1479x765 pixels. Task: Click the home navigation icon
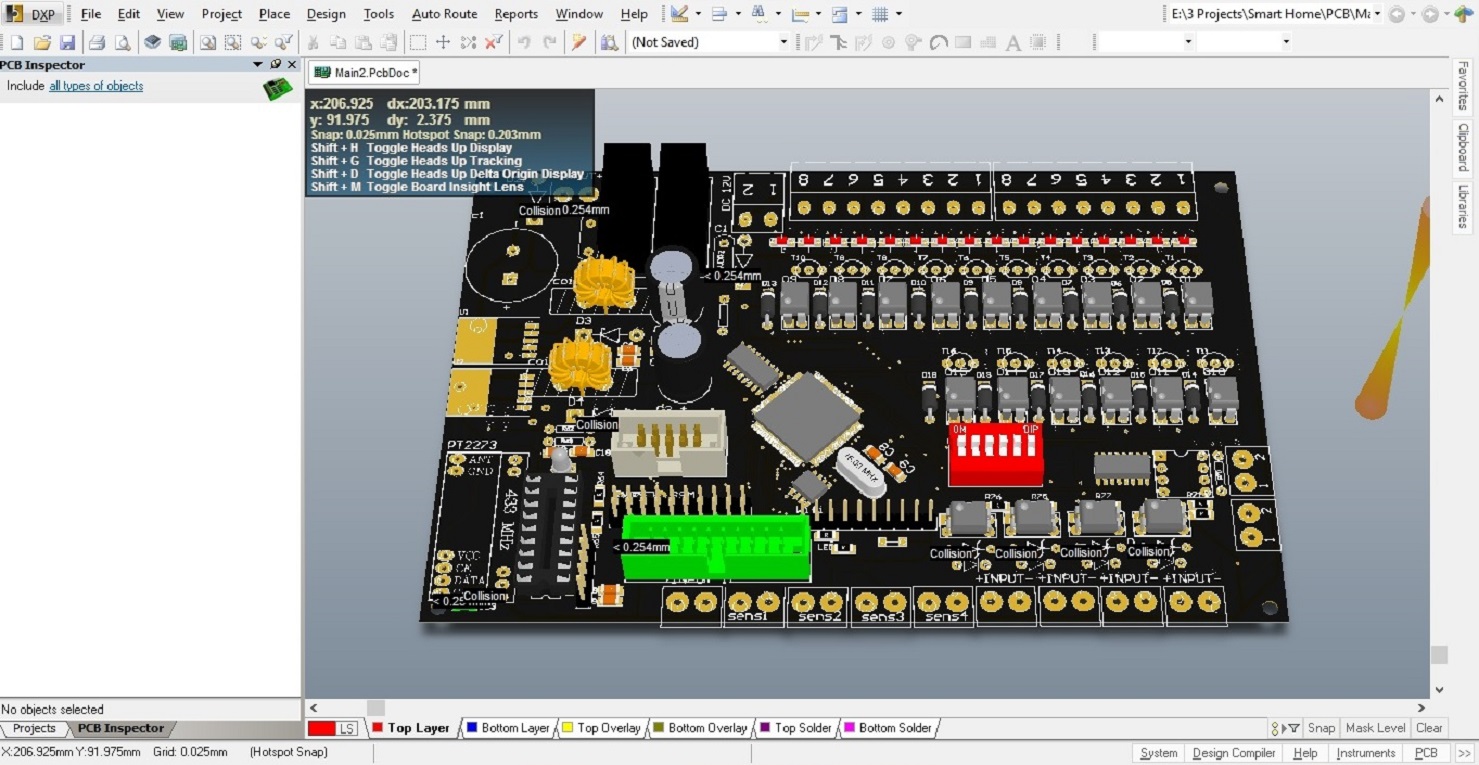[x=1464, y=14]
